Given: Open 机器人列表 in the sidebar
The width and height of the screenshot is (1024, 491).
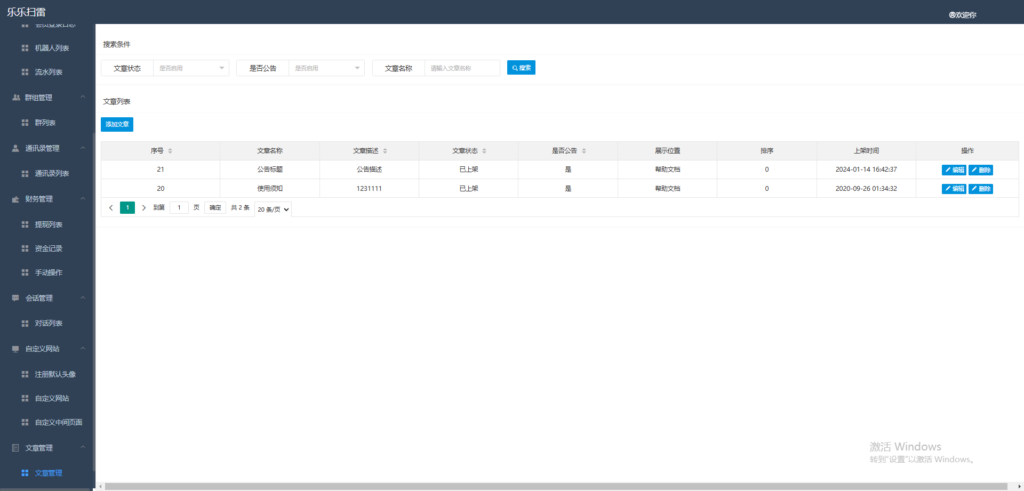Looking at the screenshot, I should pyautogui.click(x=52, y=48).
